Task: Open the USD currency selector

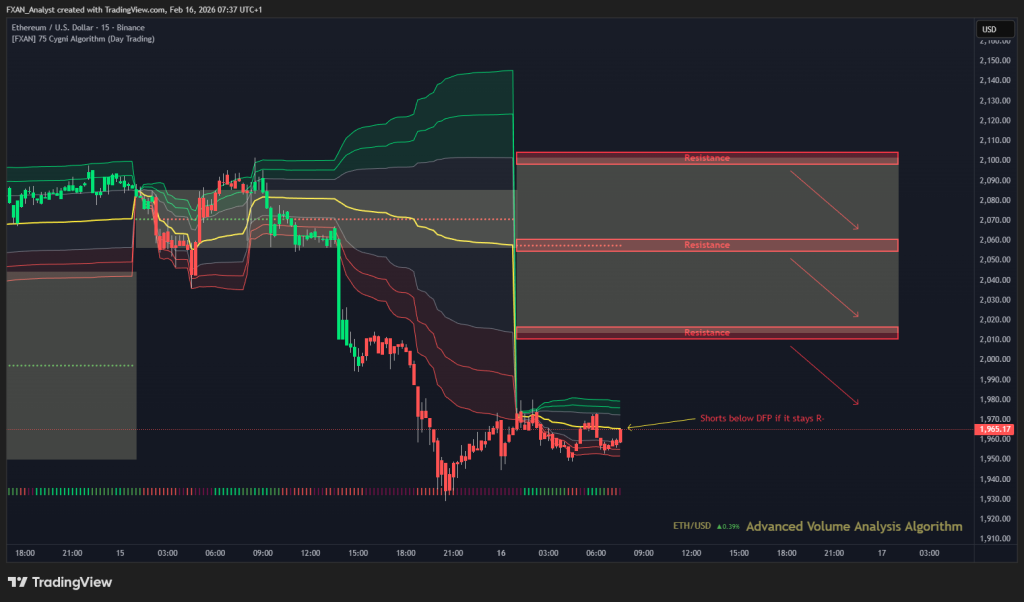Action: tap(989, 29)
